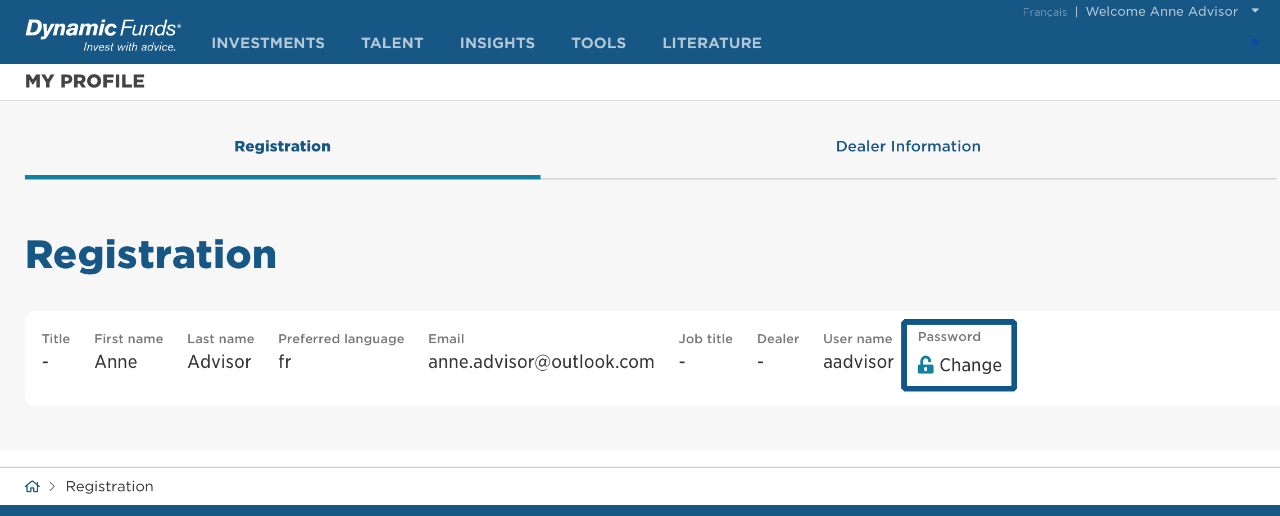Click Change to update password
The height and width of the screenshot is (516, 1280).
tap(970, 366)
